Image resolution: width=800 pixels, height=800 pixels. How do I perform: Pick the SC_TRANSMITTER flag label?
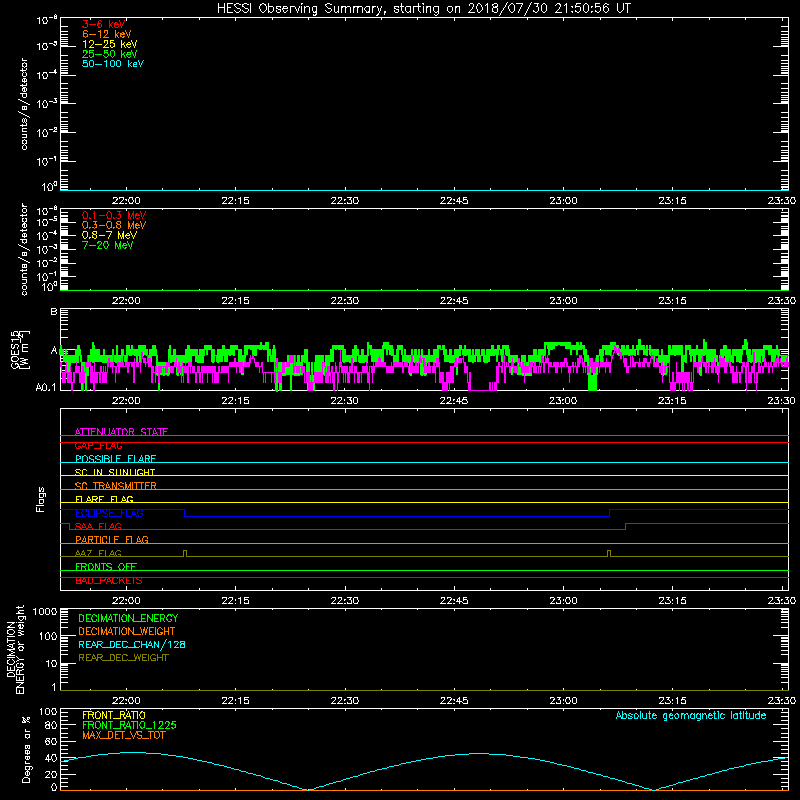pos(116,486)
